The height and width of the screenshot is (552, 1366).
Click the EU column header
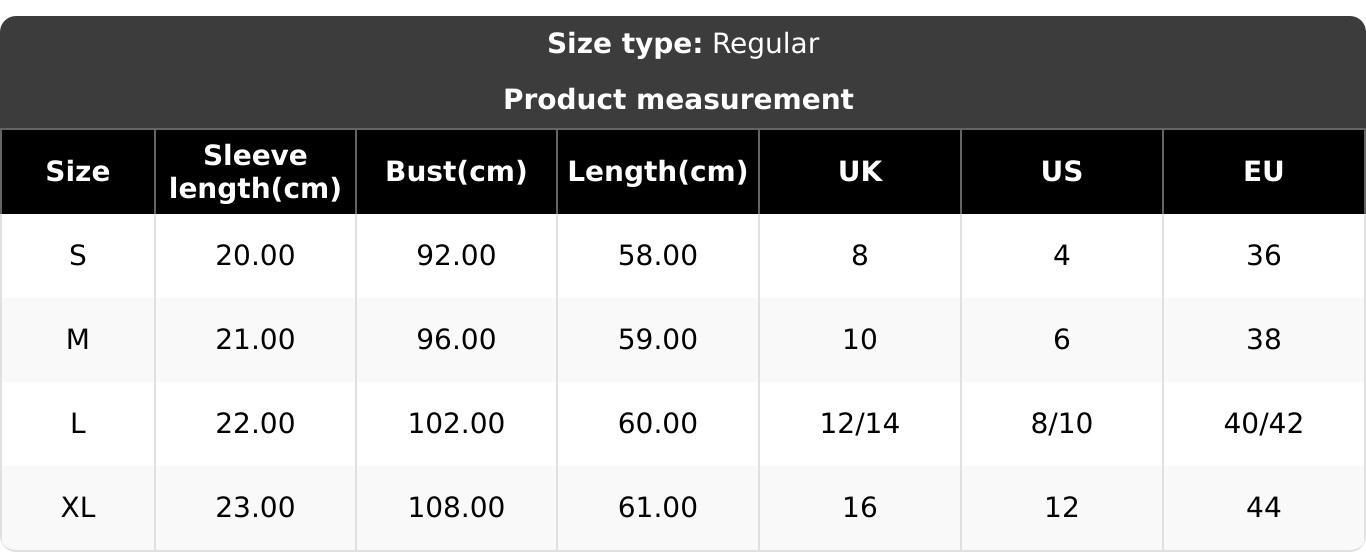(x=1263, y=172)
